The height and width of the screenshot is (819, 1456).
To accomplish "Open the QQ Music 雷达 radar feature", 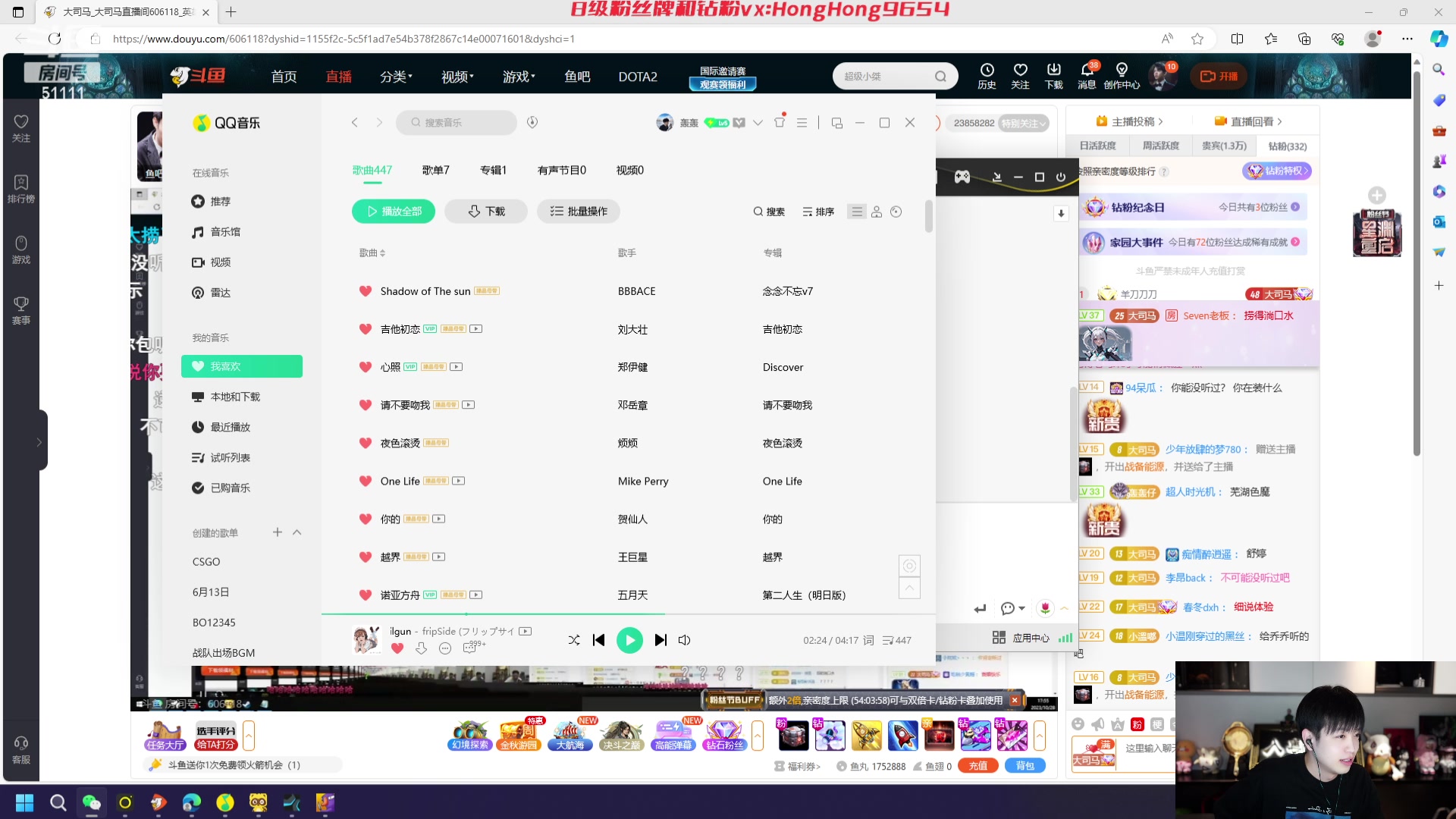I will click(221, 292).
